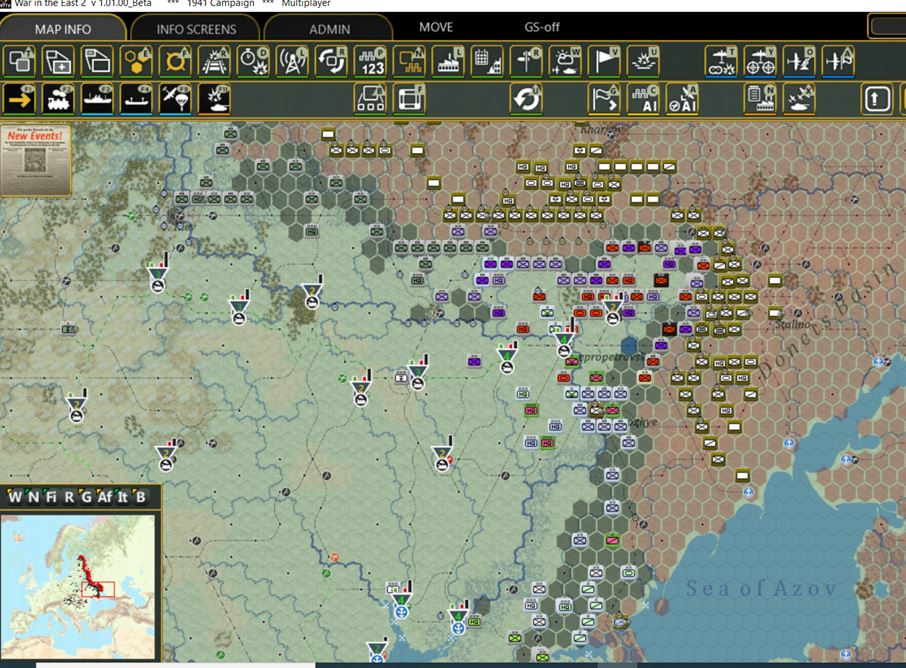Open the ADMIN tab
This screenshot has height=668, width=906.
tap(329, 28)
